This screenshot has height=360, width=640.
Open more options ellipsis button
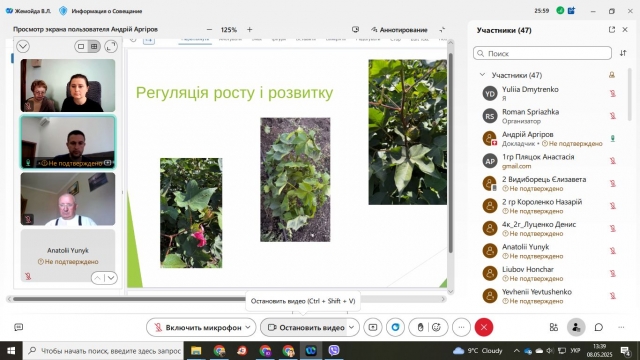pos(461,327)
